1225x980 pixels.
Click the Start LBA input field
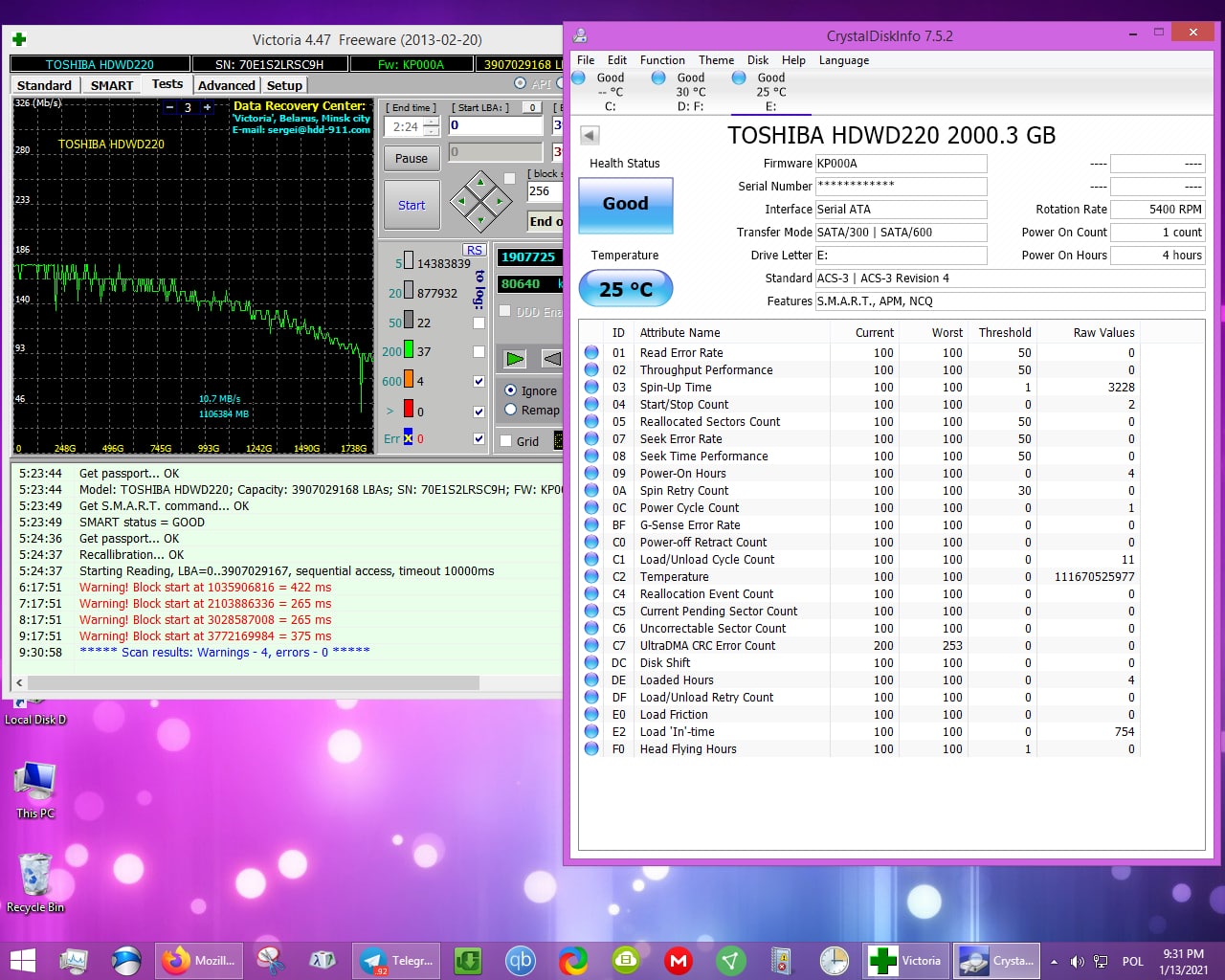pyautogui.click(x=496, y=125)
